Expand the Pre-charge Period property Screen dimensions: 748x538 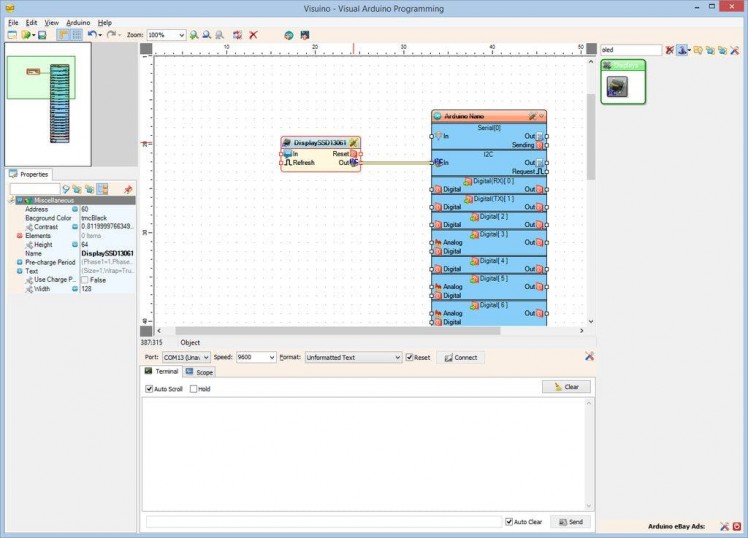[x=19, y=262]
